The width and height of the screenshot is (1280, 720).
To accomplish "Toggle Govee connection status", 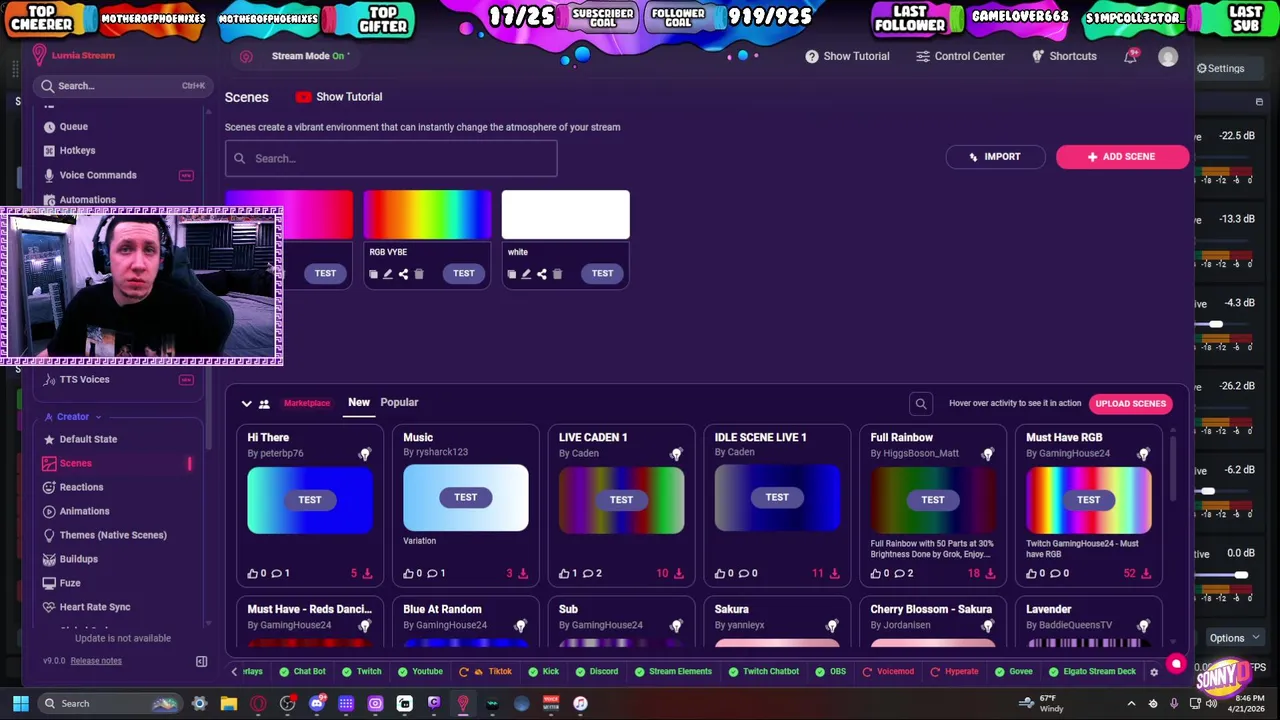I will pos(1013,672).
